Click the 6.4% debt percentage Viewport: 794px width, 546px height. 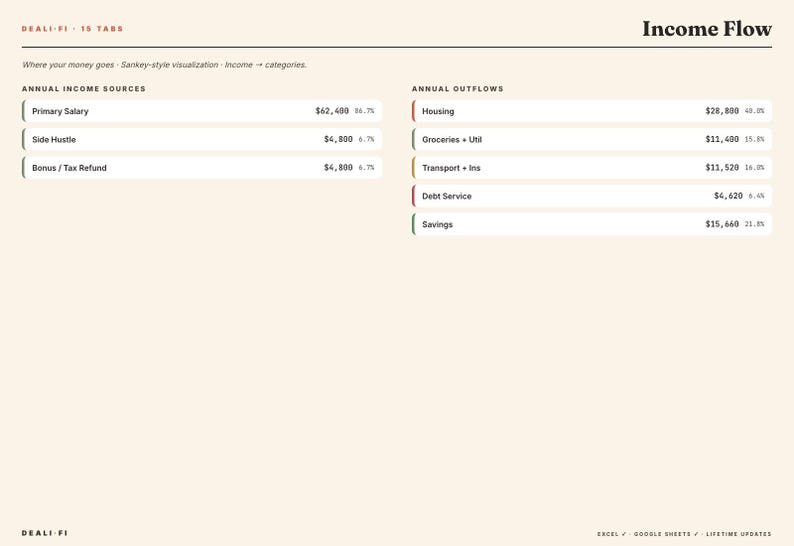point(757,196)
